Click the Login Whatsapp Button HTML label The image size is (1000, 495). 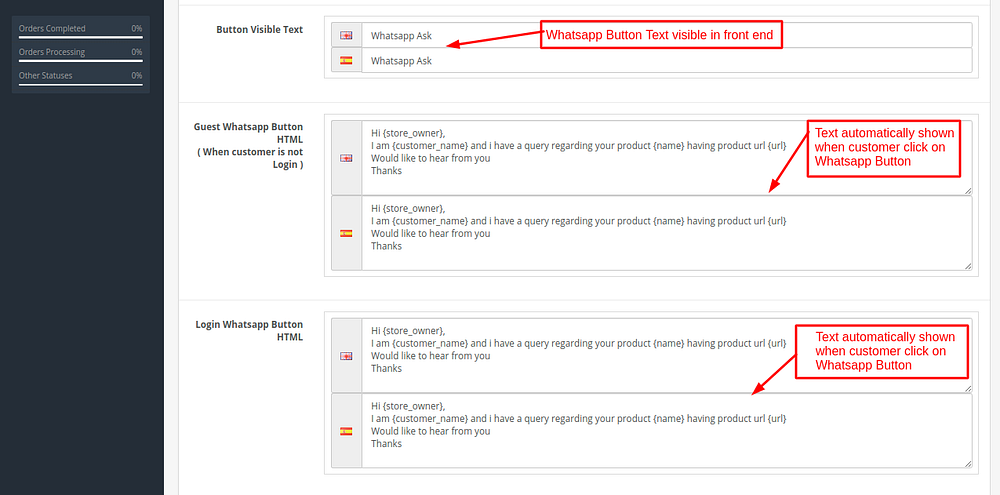(249, 330)
